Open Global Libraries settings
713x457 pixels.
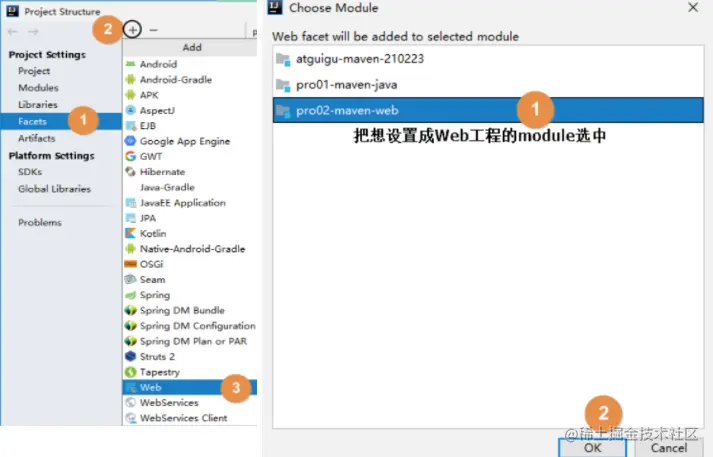click(x=55, y=189)
